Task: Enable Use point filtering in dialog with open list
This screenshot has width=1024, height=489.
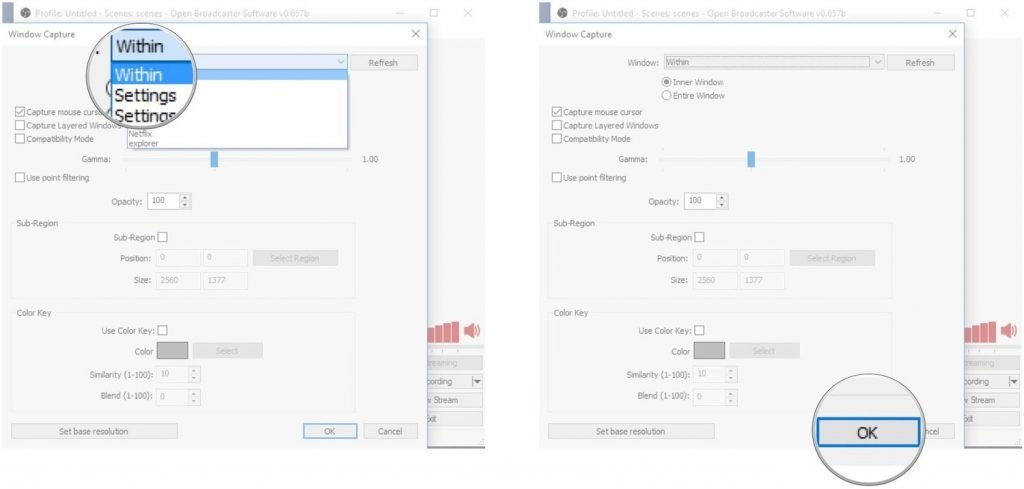Action: point(20,178)
